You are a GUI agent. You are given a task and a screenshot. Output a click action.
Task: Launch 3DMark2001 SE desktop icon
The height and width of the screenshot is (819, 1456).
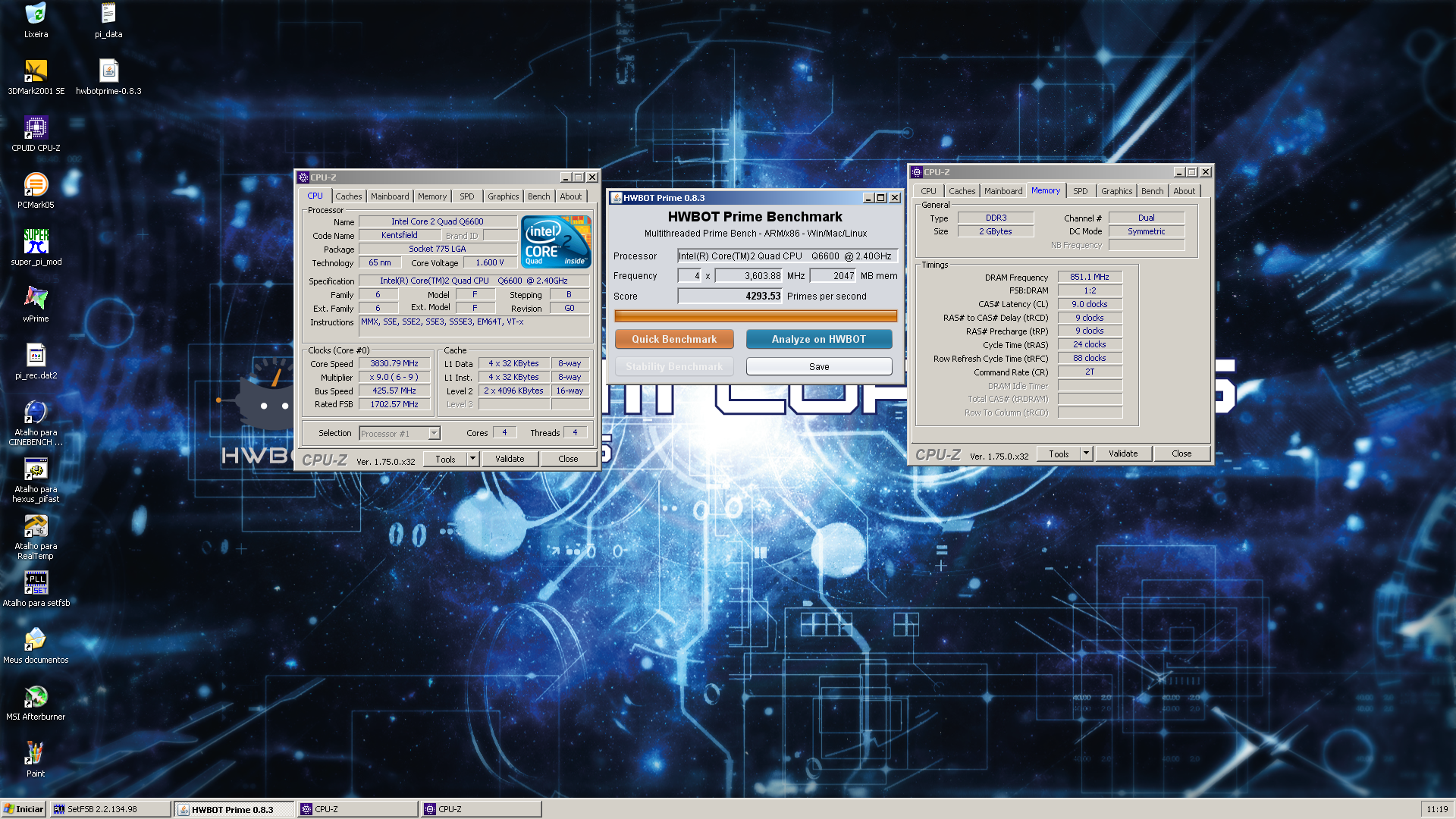pos(36,71)
